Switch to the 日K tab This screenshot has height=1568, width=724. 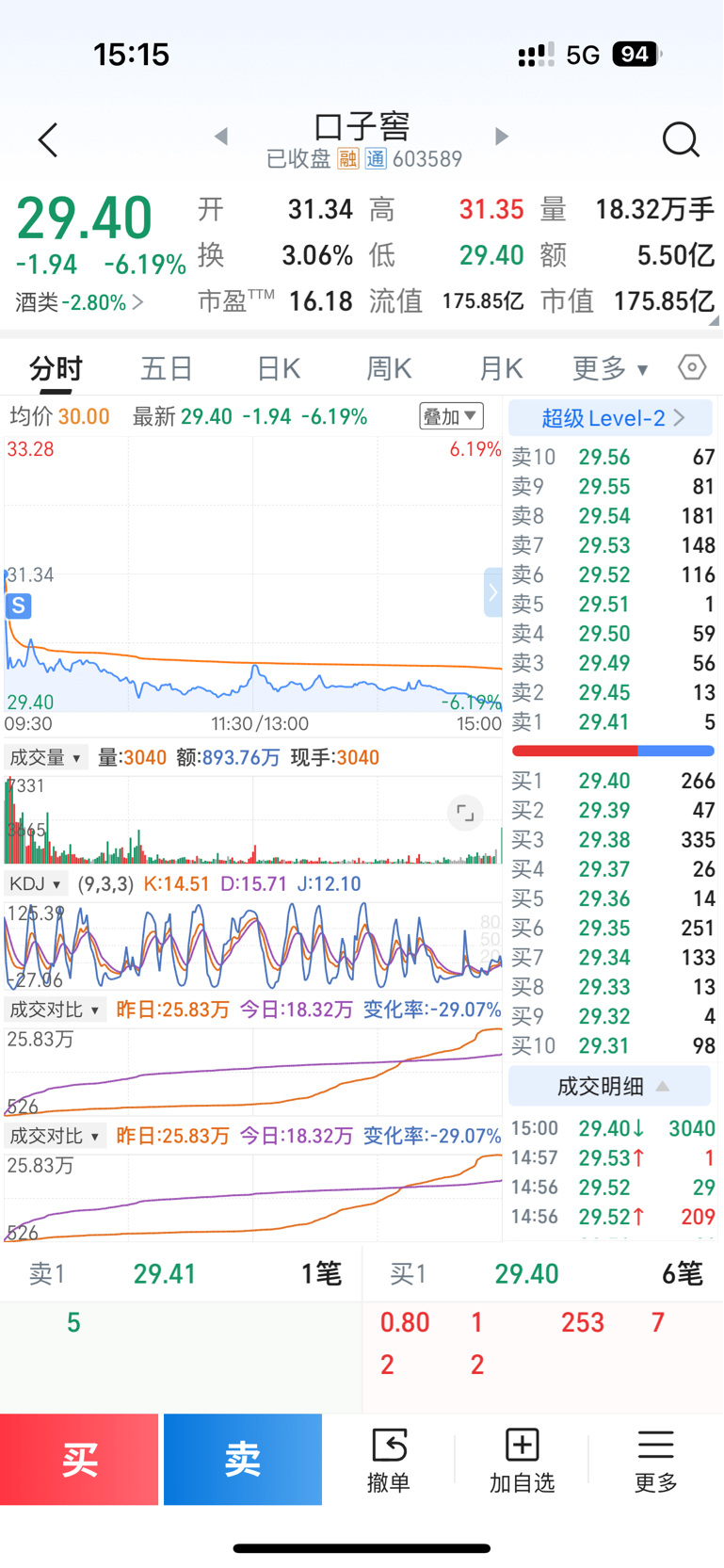pyautogui.click(x=279, y=368)
